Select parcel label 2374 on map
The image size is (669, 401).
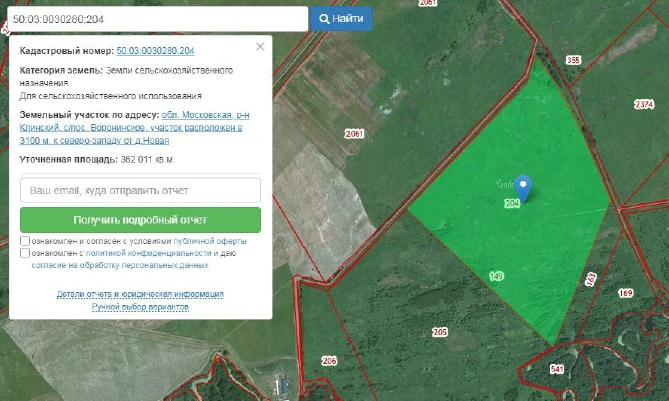coord(644,104)
